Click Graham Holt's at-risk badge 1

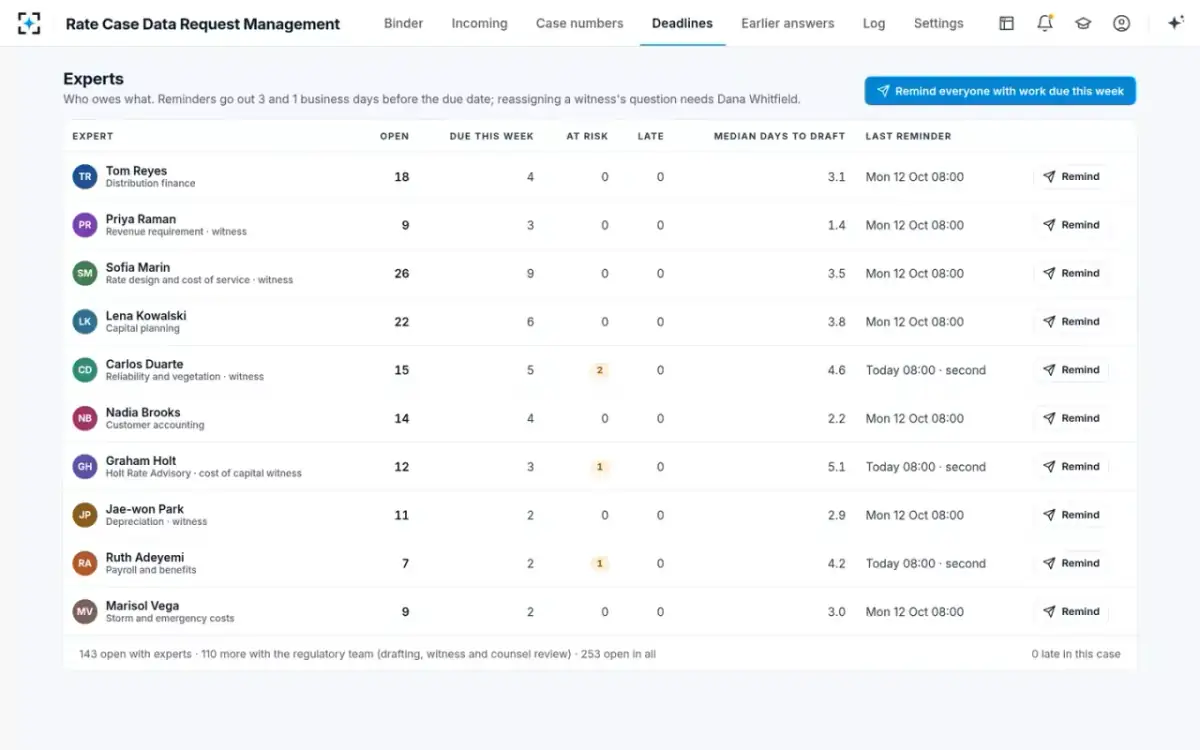(x=600, y=467)
